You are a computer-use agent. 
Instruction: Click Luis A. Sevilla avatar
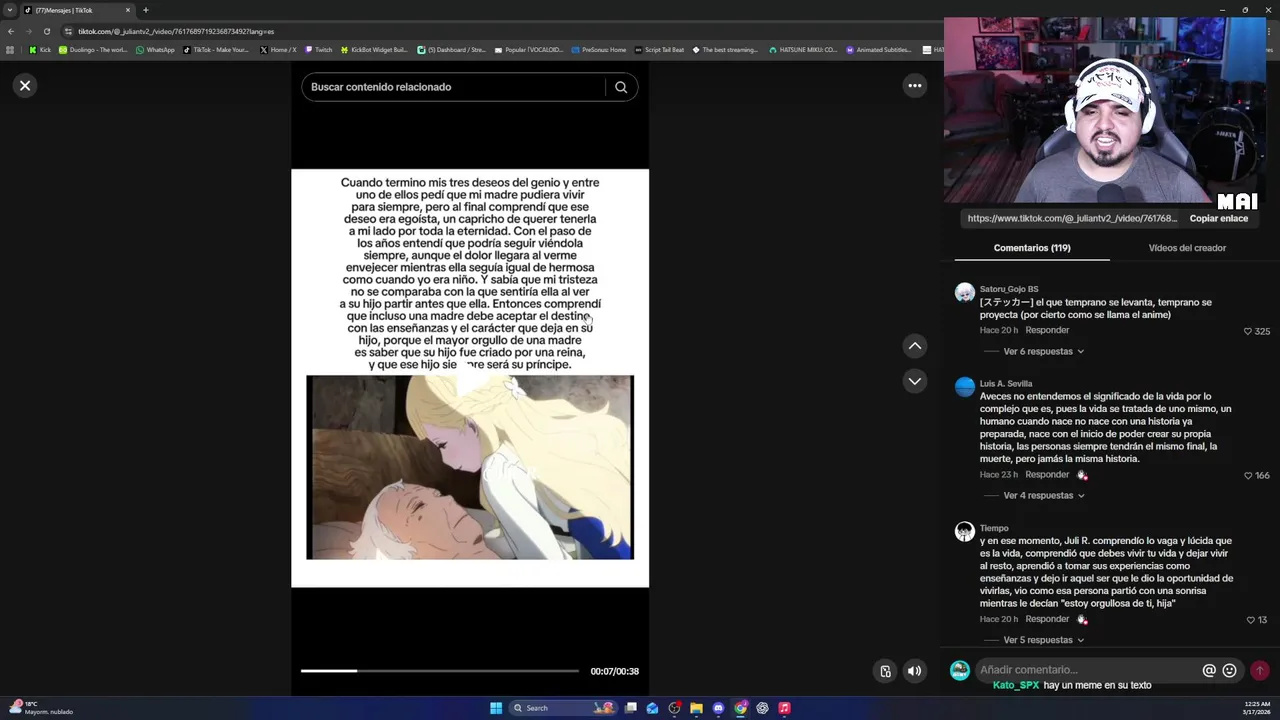pos(965,387)
